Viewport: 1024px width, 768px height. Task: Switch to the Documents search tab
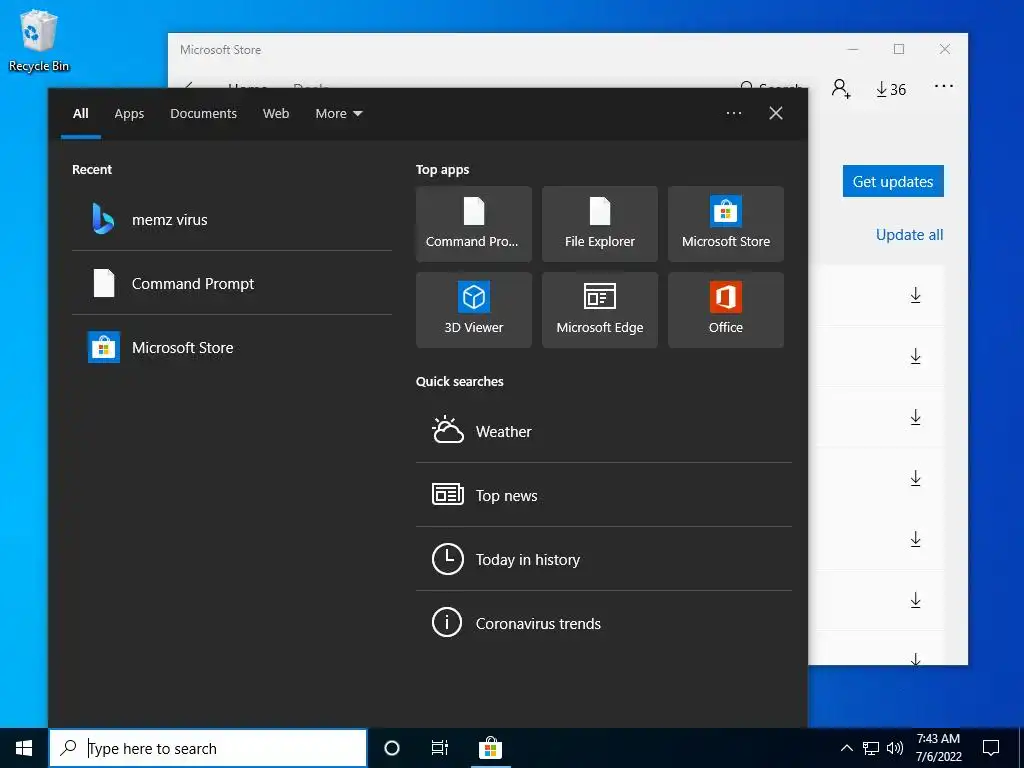click(203, 114)
